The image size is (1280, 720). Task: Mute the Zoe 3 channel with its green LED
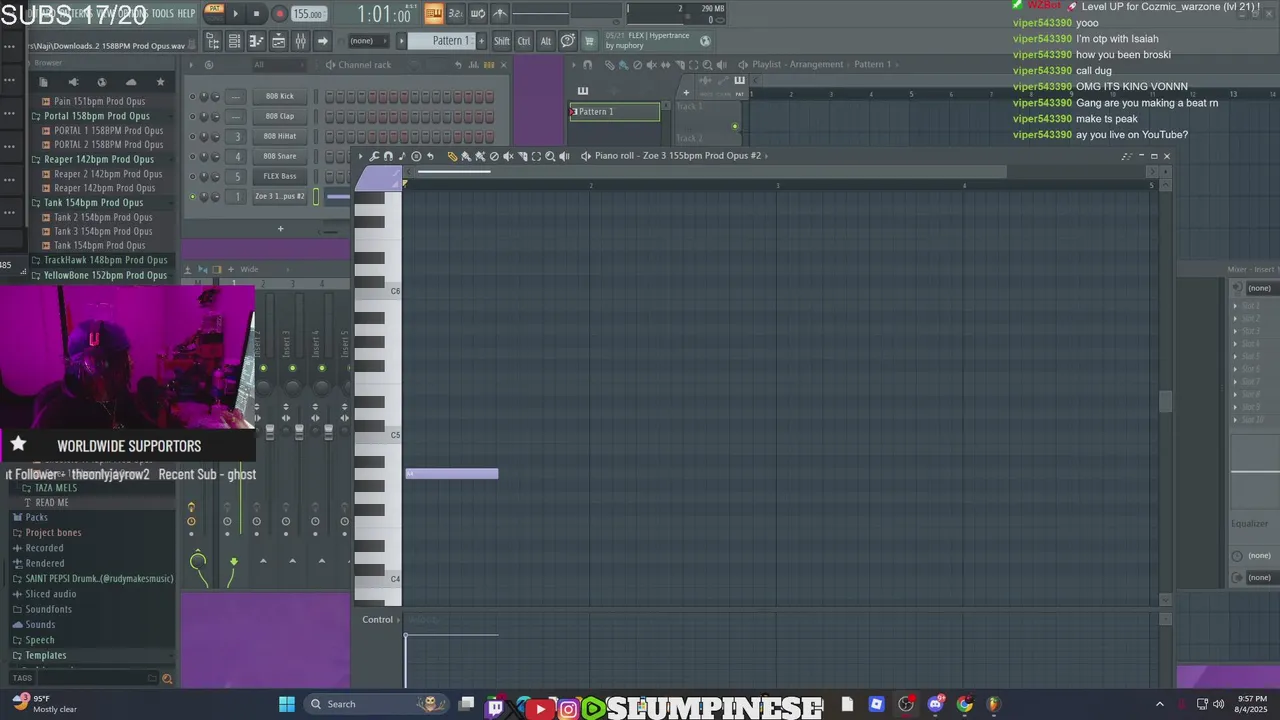(x=193, y=197)
